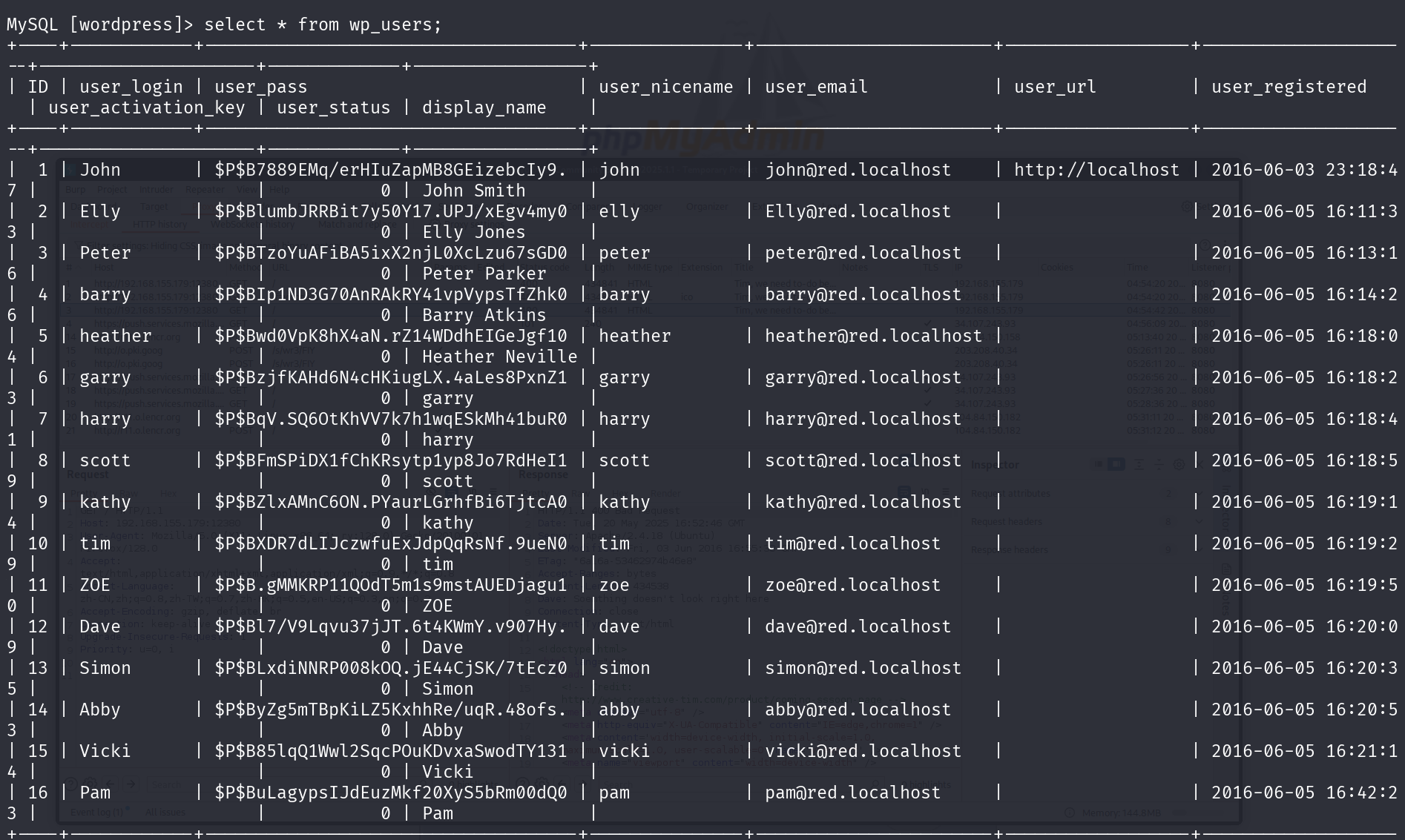
Task: Click kathy's password hash $P$BZlxAMnC6ON
Action: click(391, 502)
